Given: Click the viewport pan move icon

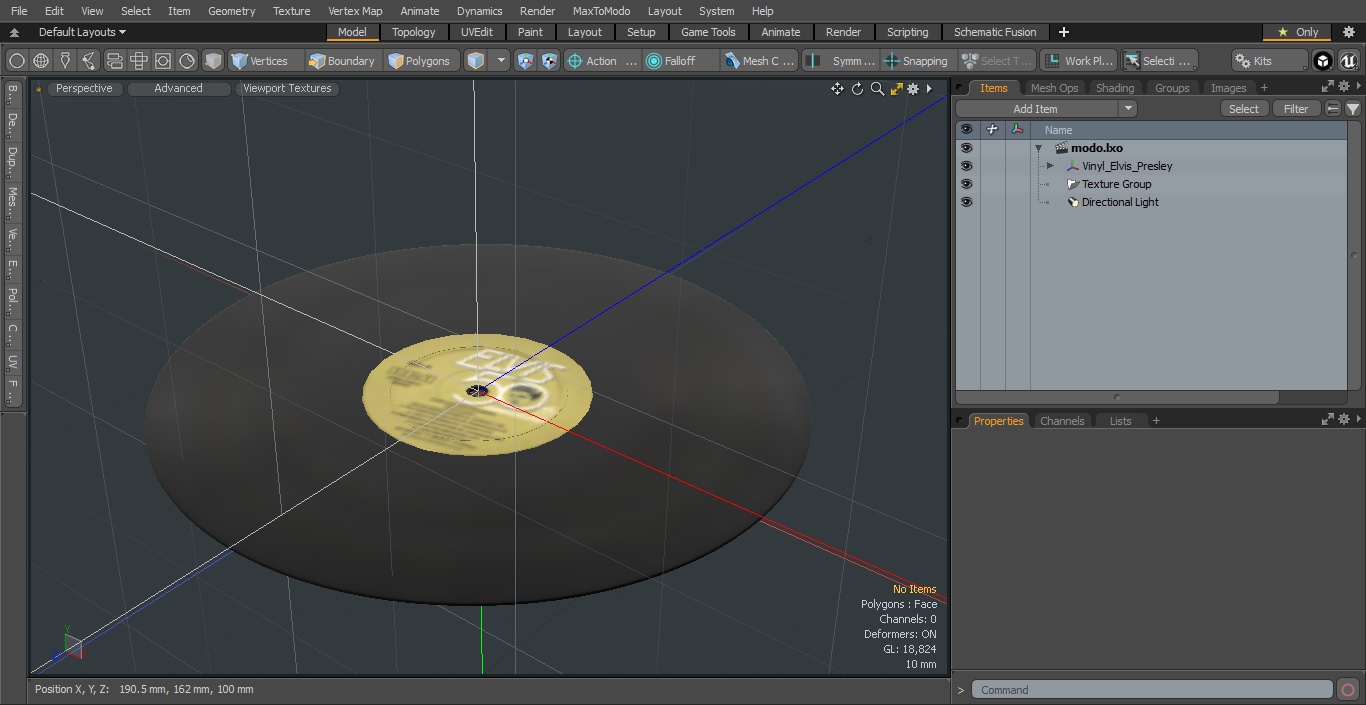Looking at the screenshot, I should [x=837, y=89].
